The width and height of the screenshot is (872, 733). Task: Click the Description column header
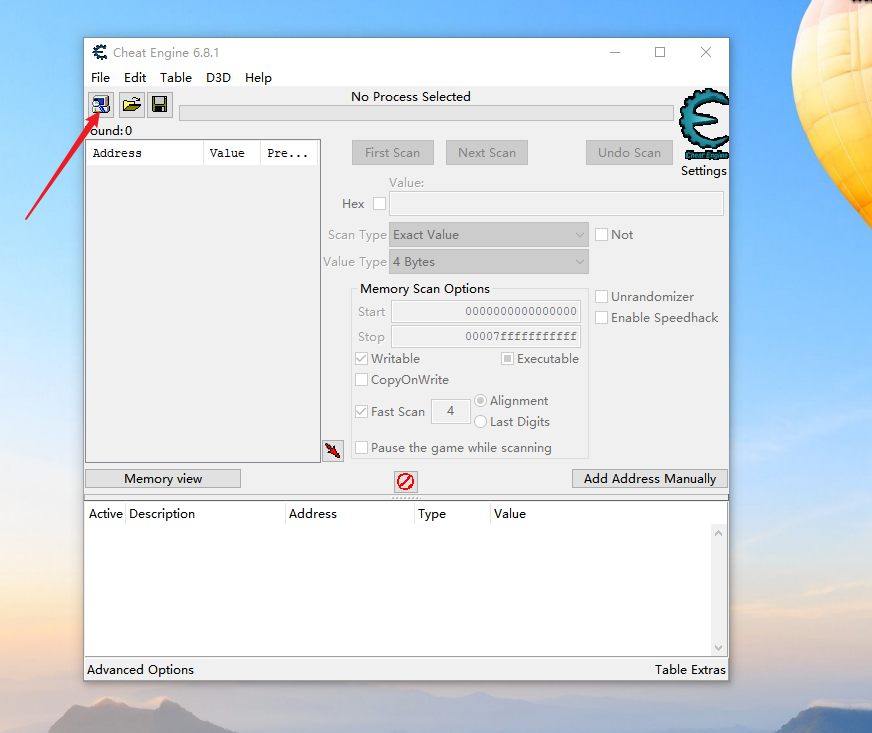[205, 514]
